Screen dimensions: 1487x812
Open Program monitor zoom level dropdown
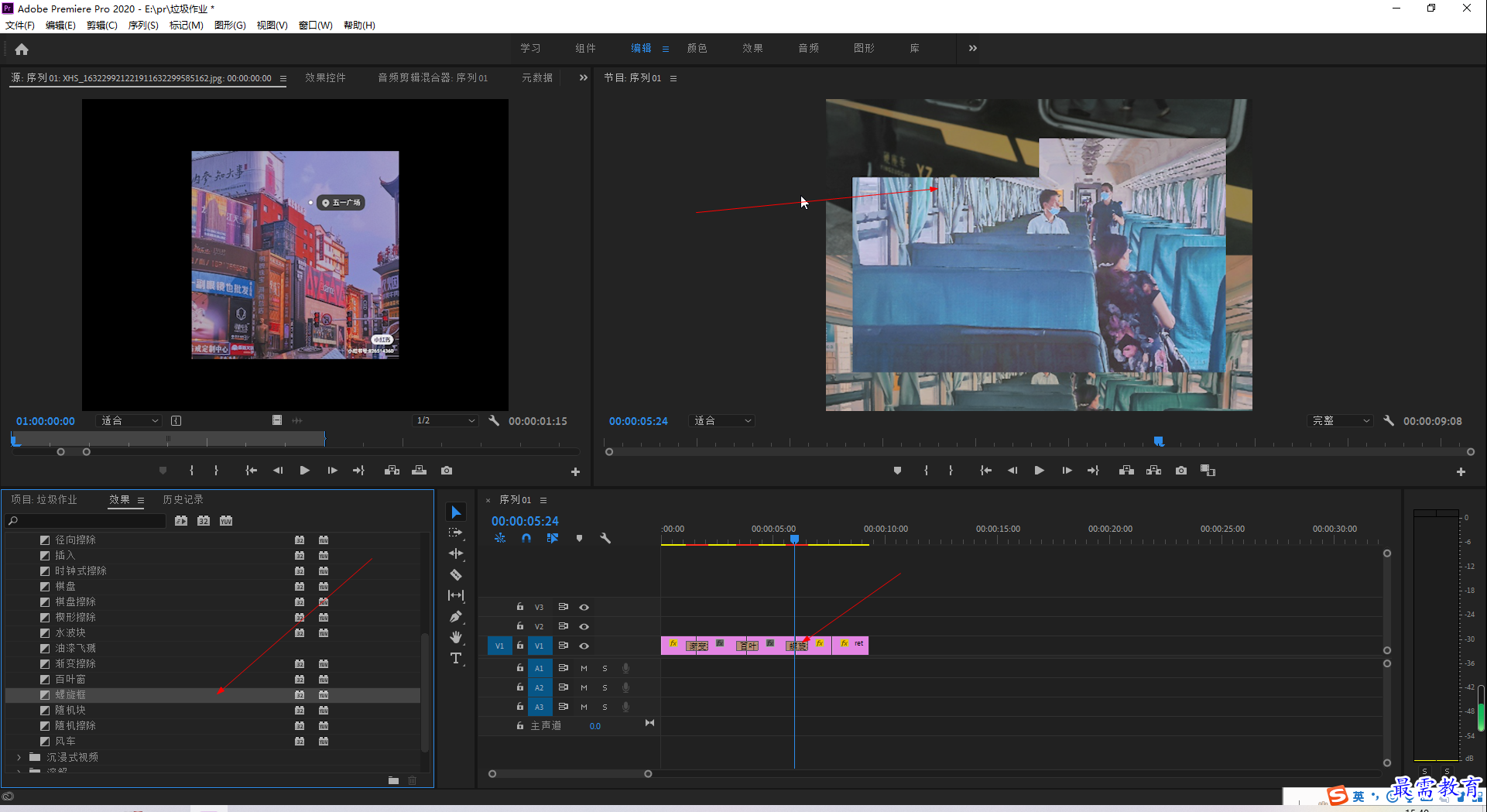[723, 421]
